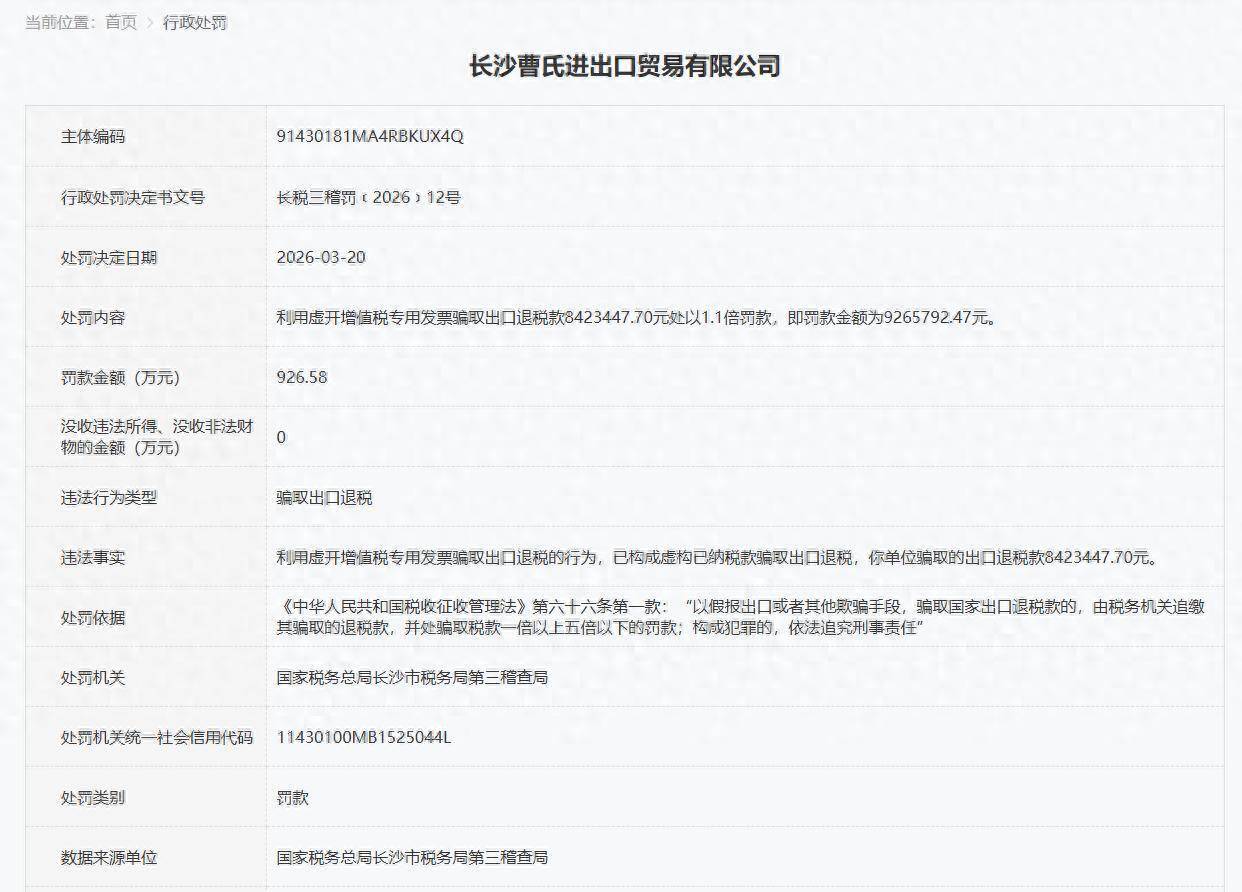Screen dimensions: 1242x892
Task: Click the violation type value 骗取出口退税
Action: coord(324,497)
